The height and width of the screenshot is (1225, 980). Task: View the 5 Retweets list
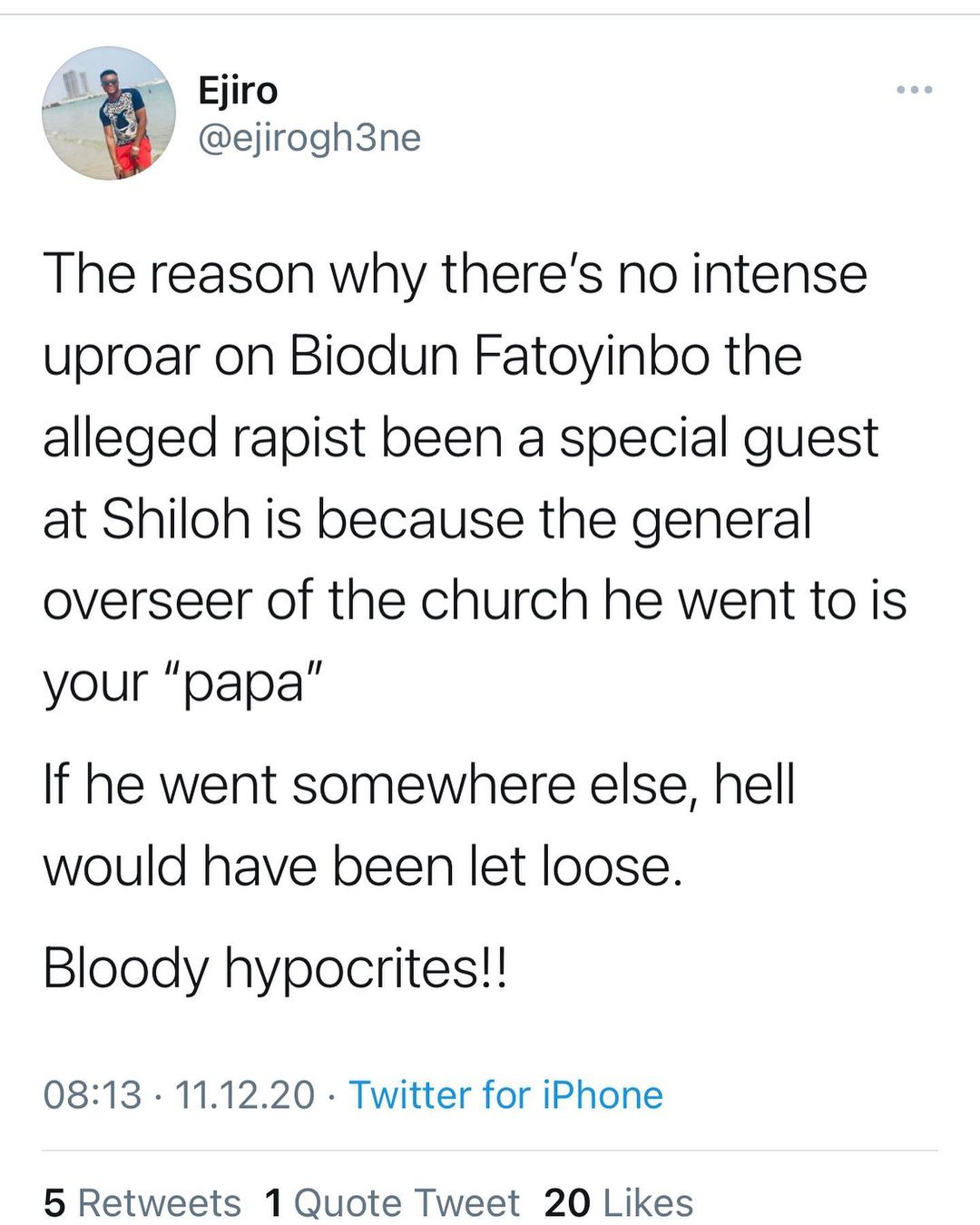[x=142, y=1203]
